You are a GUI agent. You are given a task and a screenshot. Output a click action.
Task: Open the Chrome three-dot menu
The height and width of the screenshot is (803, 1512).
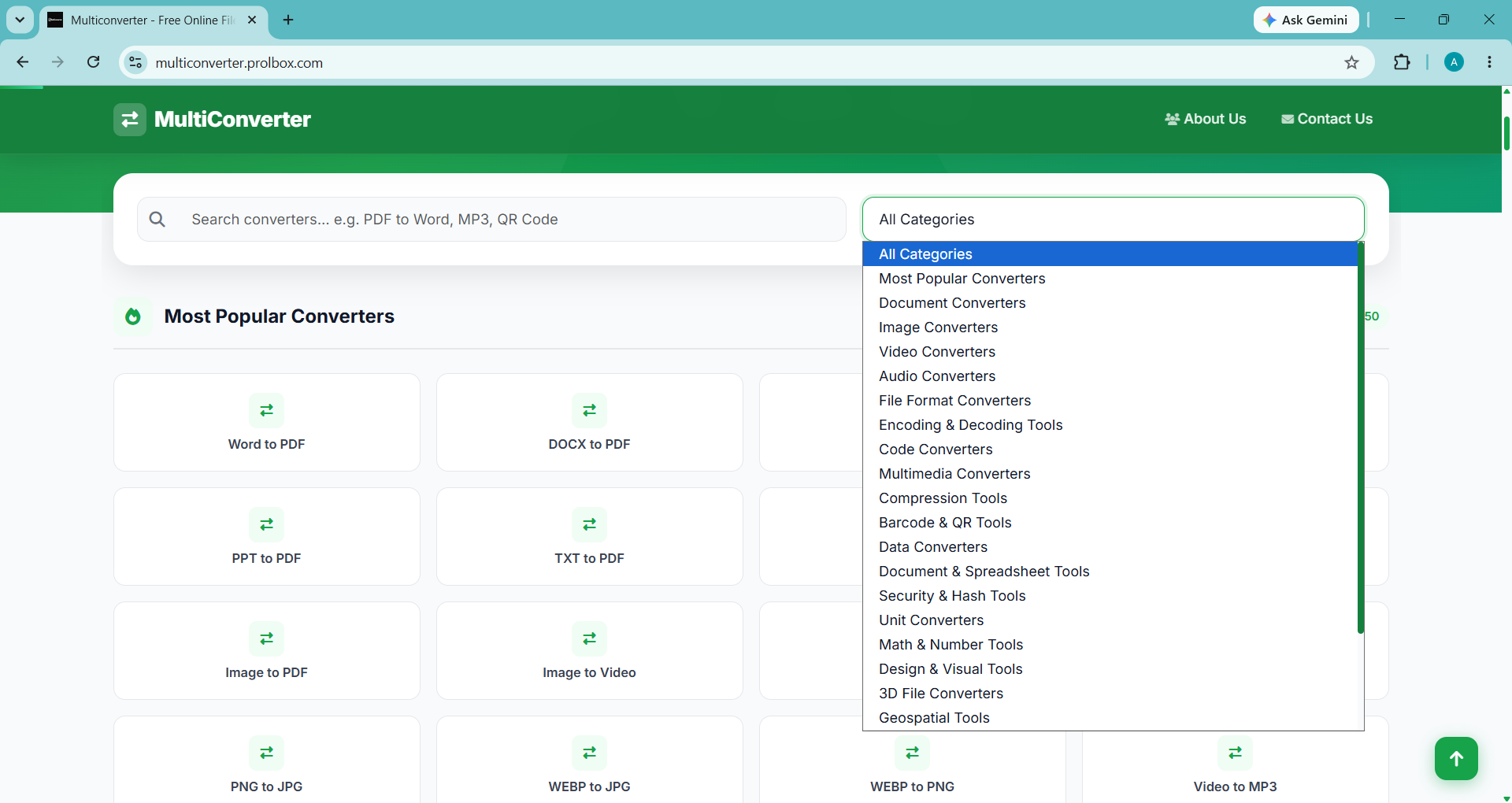1490,62
